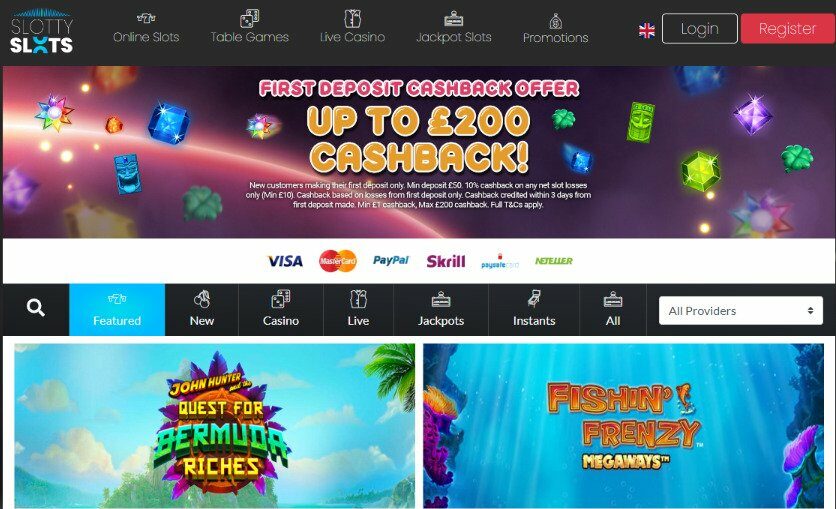This screenshot has width=836, height=509.
Task: Click the magnifying glass search icon
Action: (x=36, y=308)
